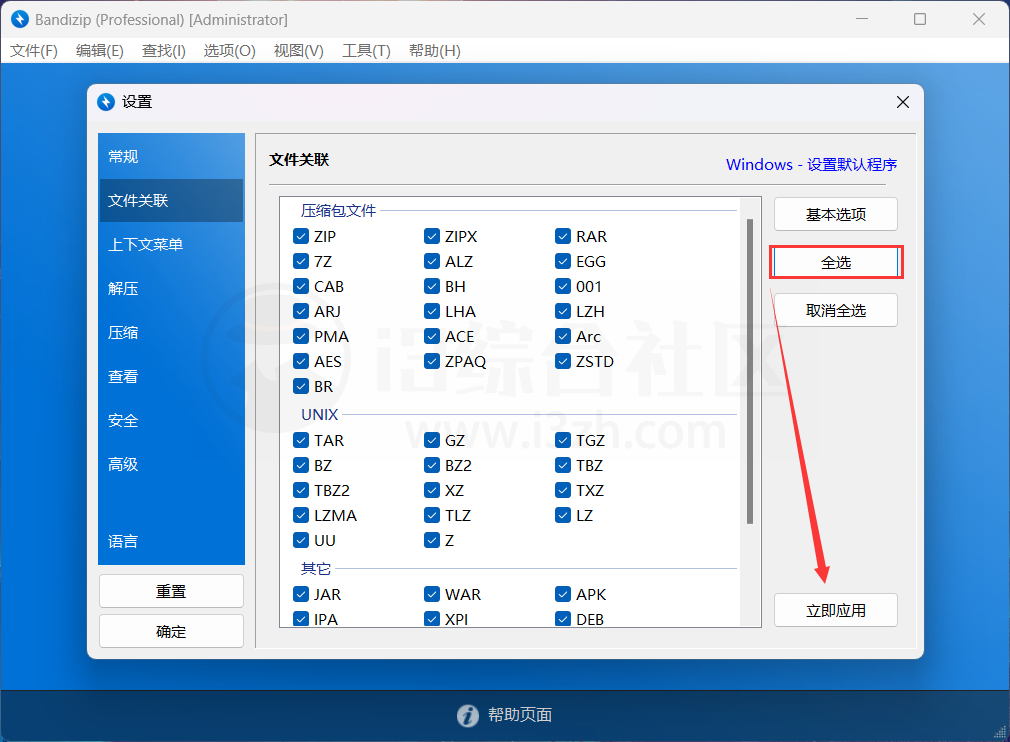Open the 语言 settings tab
This screenshot has width=1010, height=742.
click(x=171, y=541)
